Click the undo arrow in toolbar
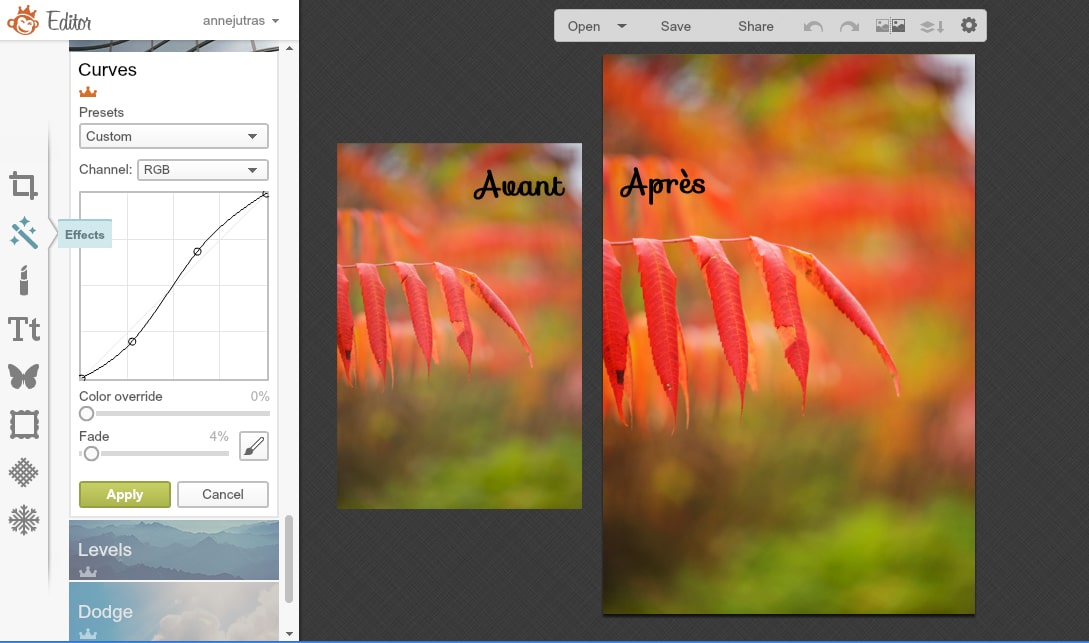The height and width of the screenshot is (643, 1089). [813, 27]
